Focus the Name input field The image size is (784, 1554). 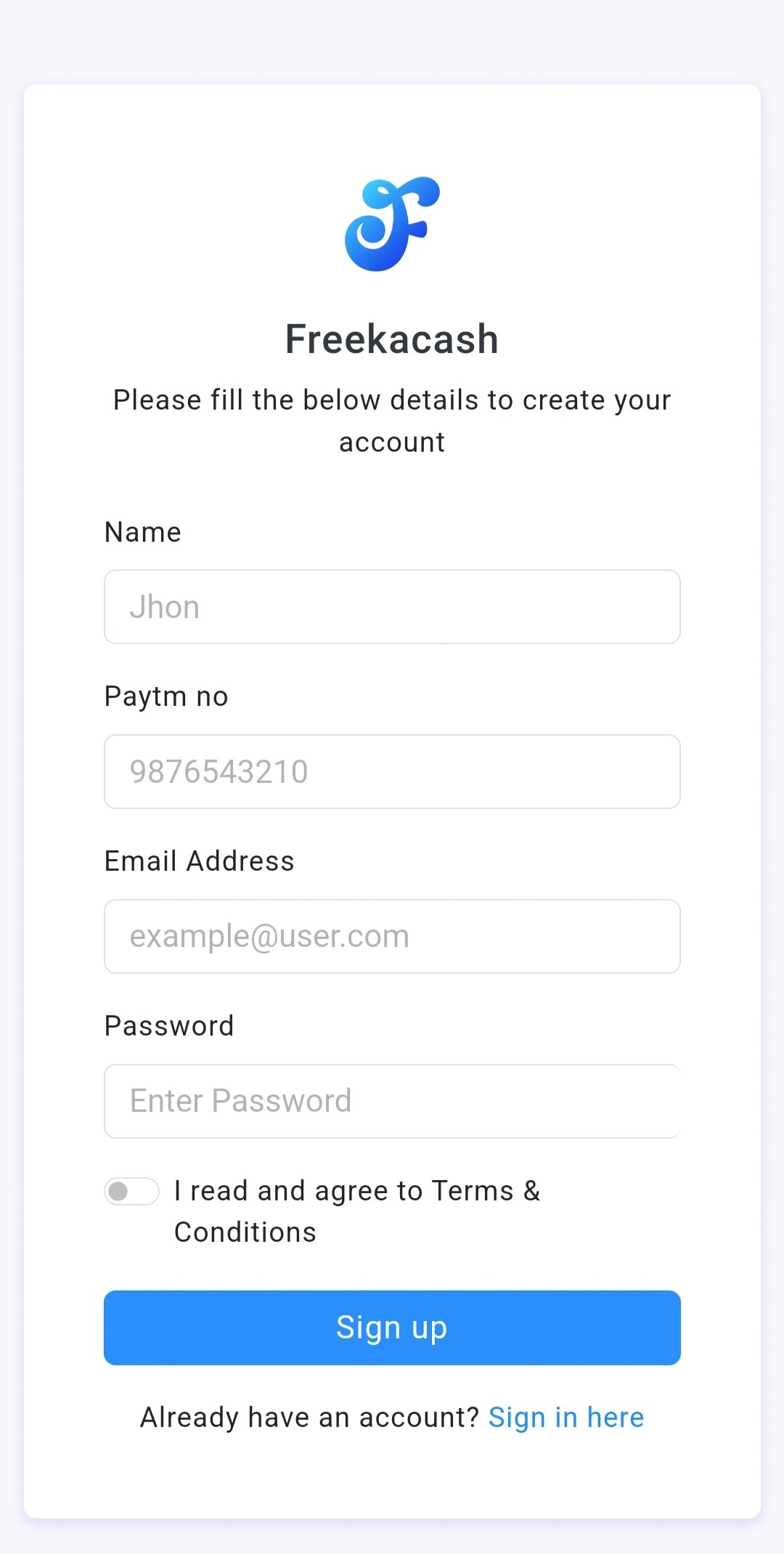pos(392,607)
